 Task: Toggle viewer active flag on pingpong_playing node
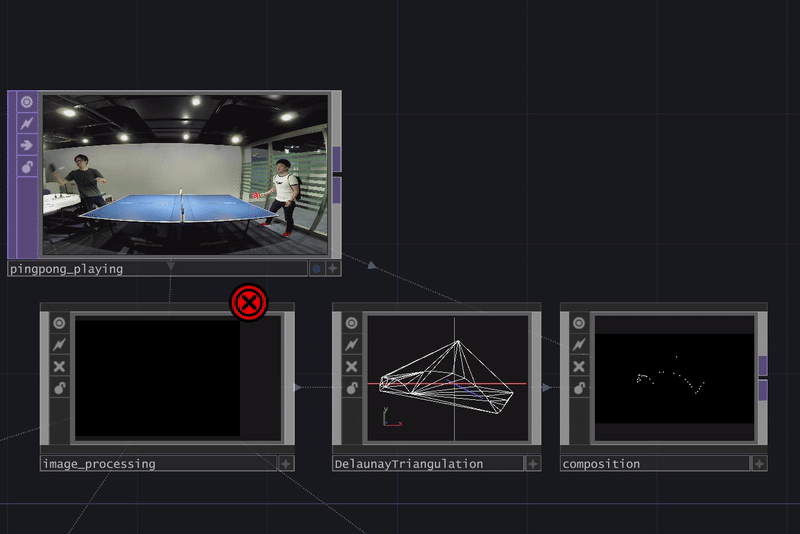point(27,101)
